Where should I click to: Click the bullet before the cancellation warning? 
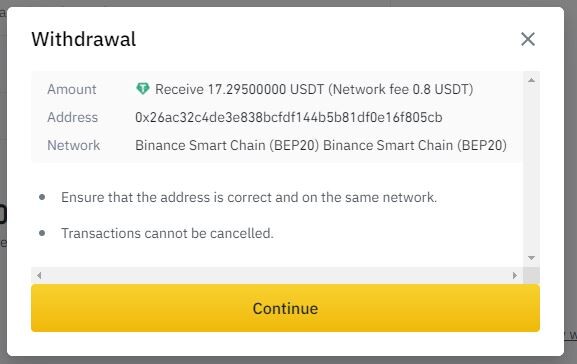(x=42, y=233)
